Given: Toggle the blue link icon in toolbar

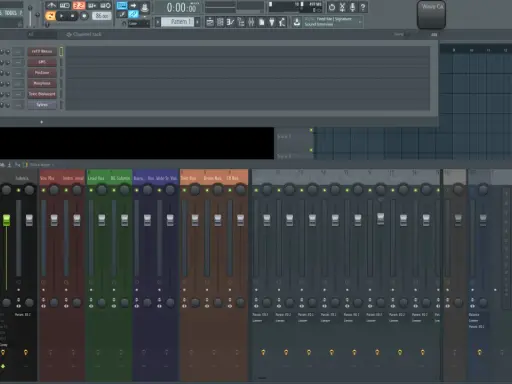Looking at the screenshot, I should [x=133, y=14].
